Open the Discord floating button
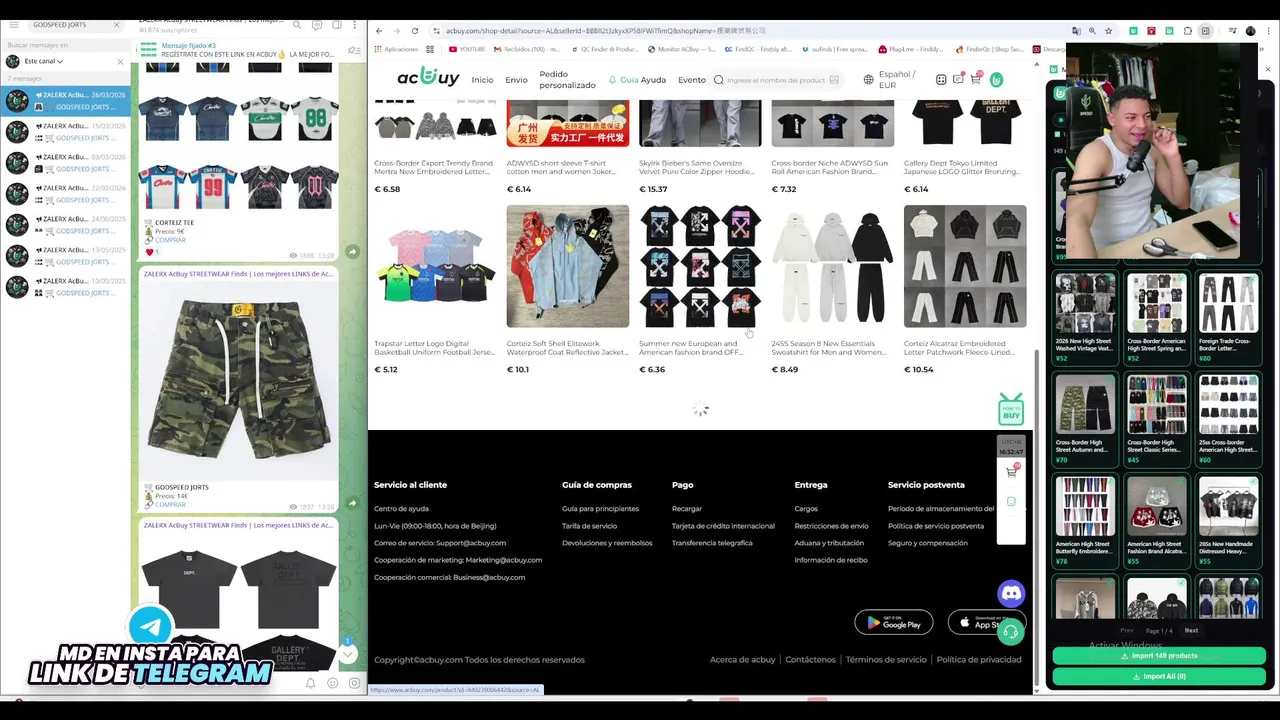 (1011, 593)
